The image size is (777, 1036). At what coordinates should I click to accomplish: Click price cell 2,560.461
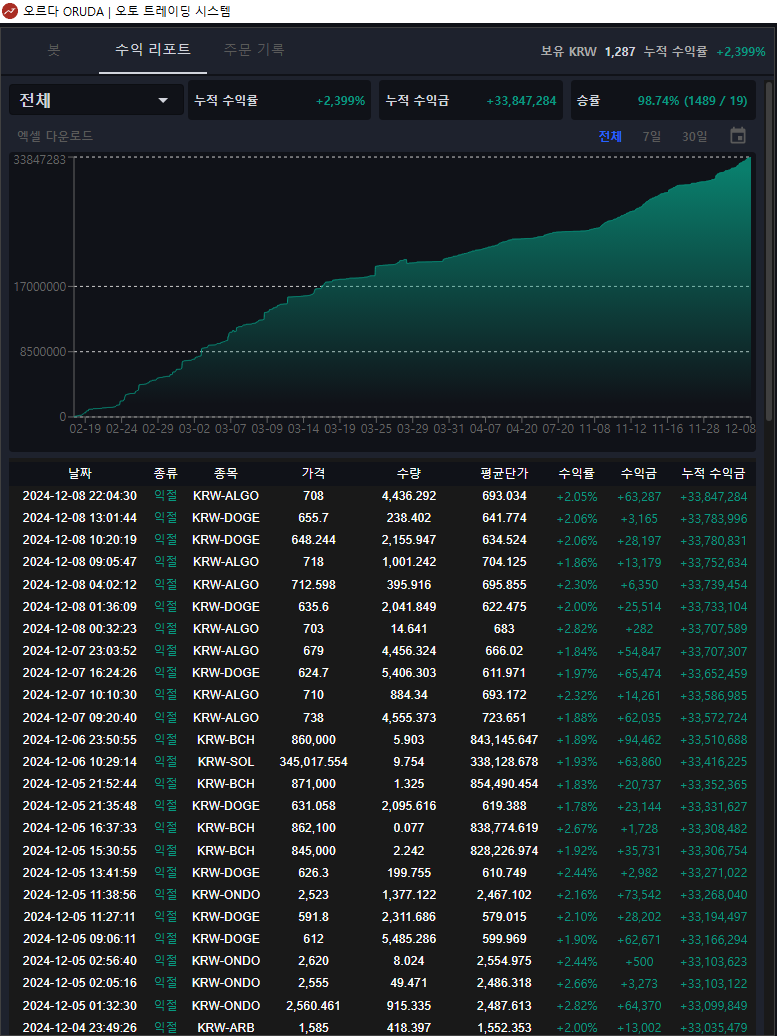tap(313, 1006)
